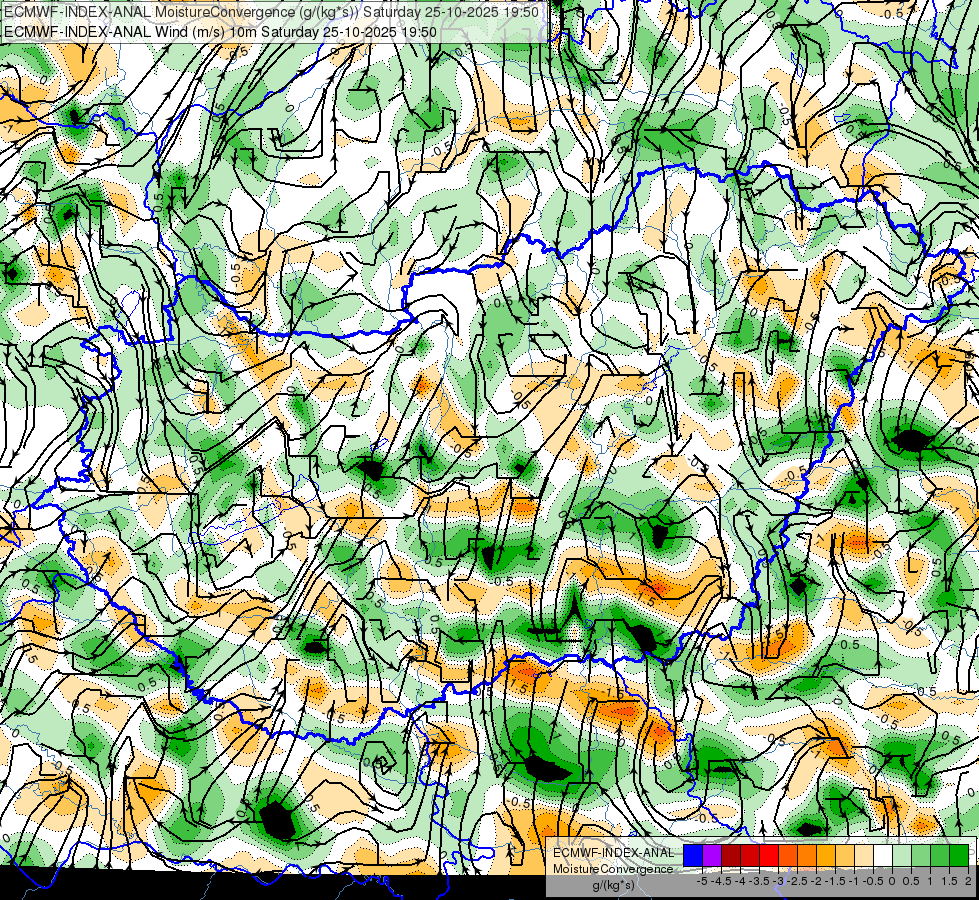The width and height of the screenshot is (979, 900).
Task: Click the legend tick value 2
Action: (x=968, y=881)
